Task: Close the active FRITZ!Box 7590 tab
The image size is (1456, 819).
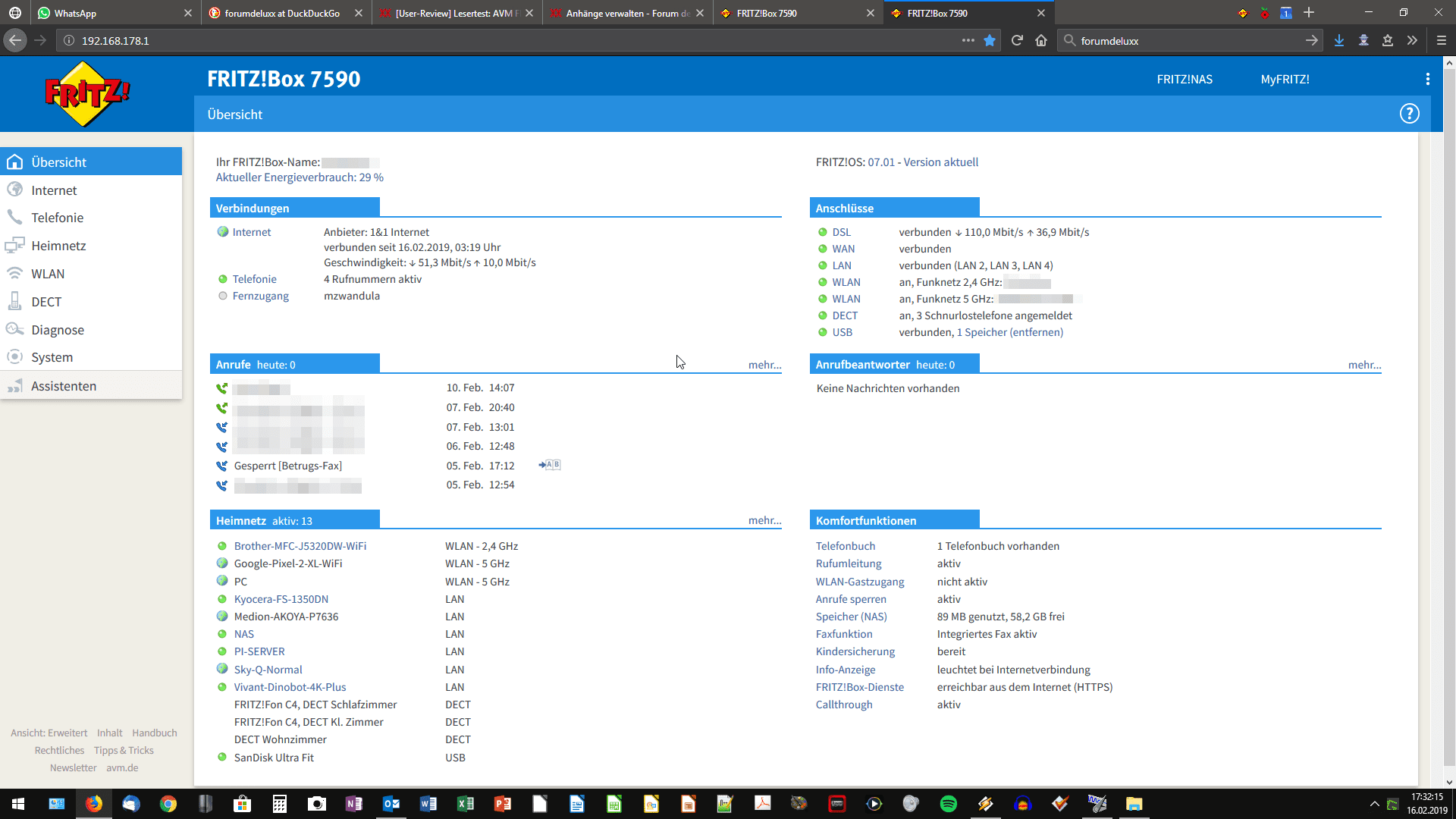Action: coord(1040,13)
